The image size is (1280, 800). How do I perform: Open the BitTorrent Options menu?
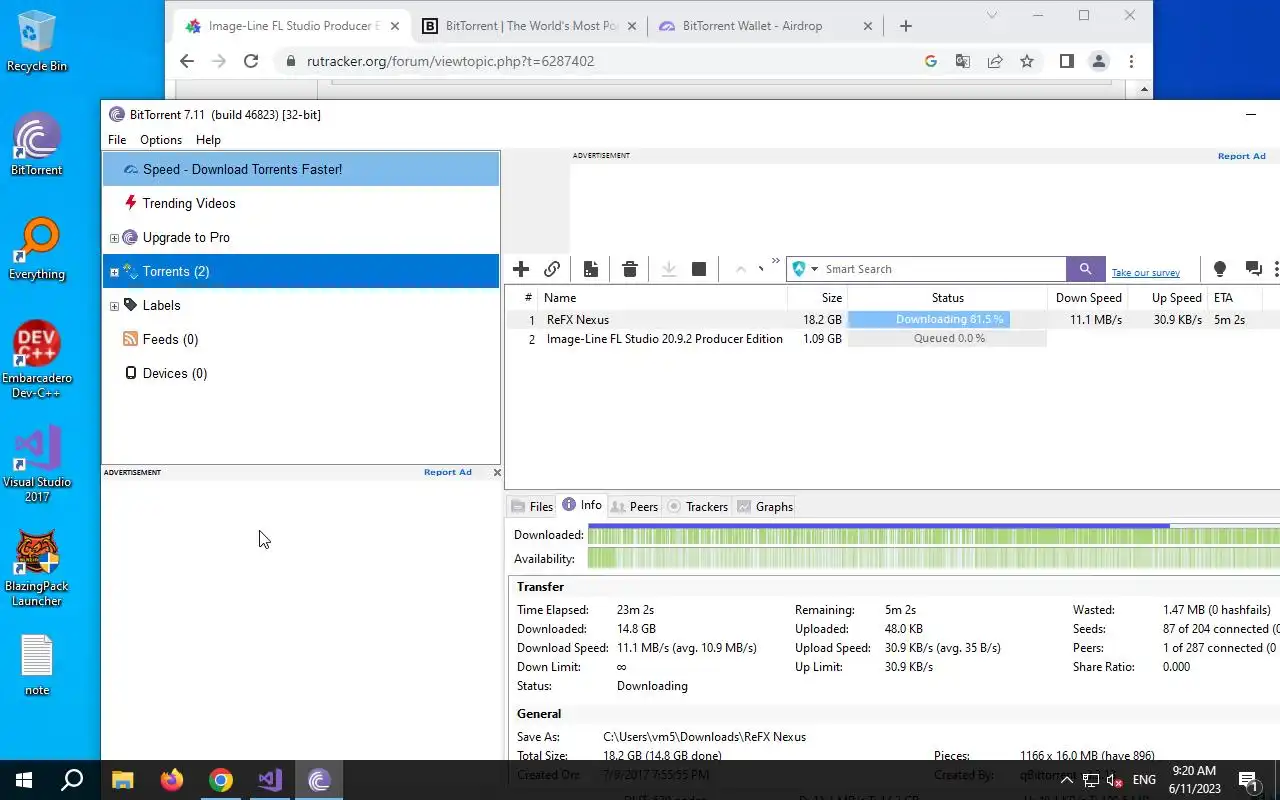coord(161,140)
